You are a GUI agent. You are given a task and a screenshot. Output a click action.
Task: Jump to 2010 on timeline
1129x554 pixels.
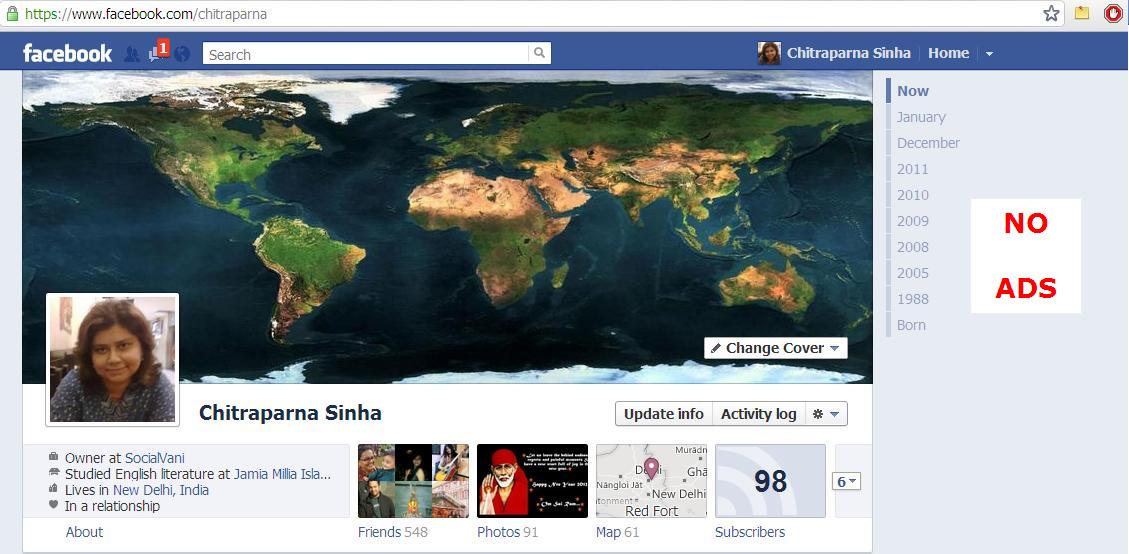coord(912,195)
